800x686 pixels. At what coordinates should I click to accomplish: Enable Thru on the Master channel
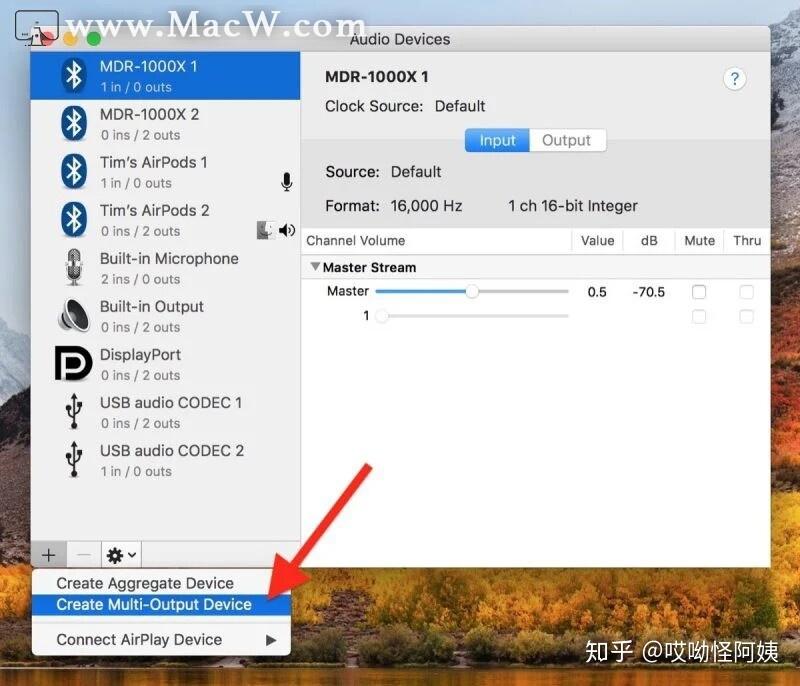point(745,292)
